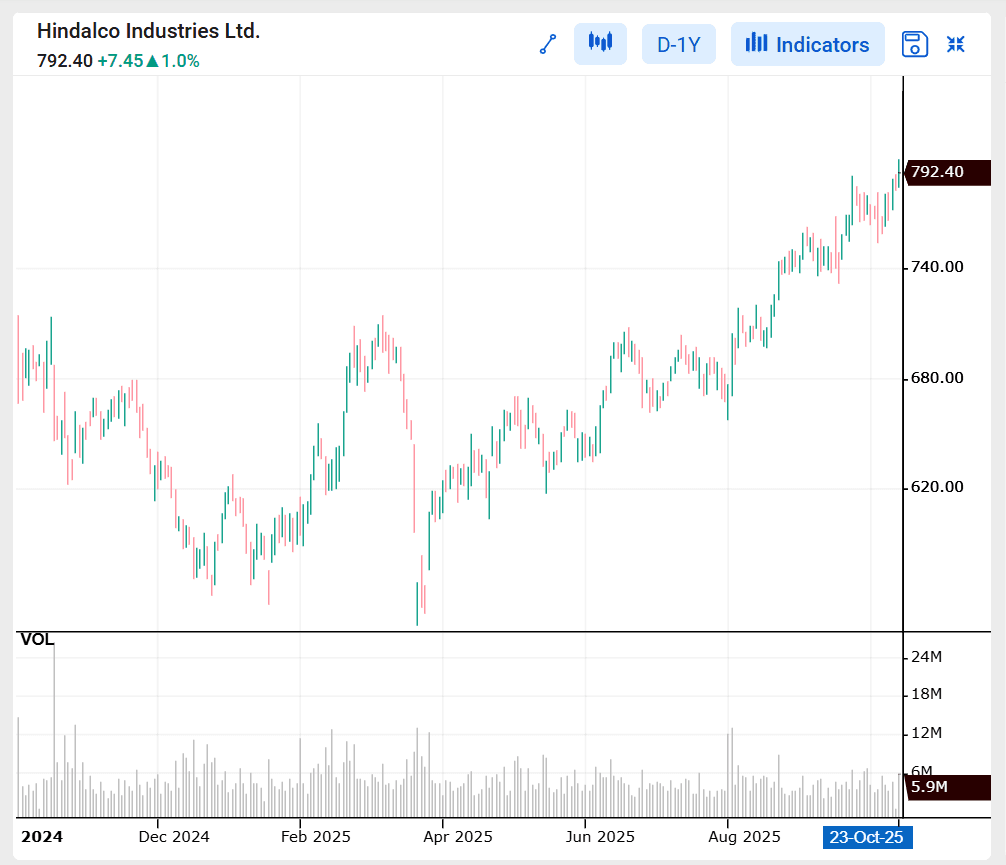The image size is (1006, 865).
Task: Click the 24M volume axis label
Action: coord(926,657)
